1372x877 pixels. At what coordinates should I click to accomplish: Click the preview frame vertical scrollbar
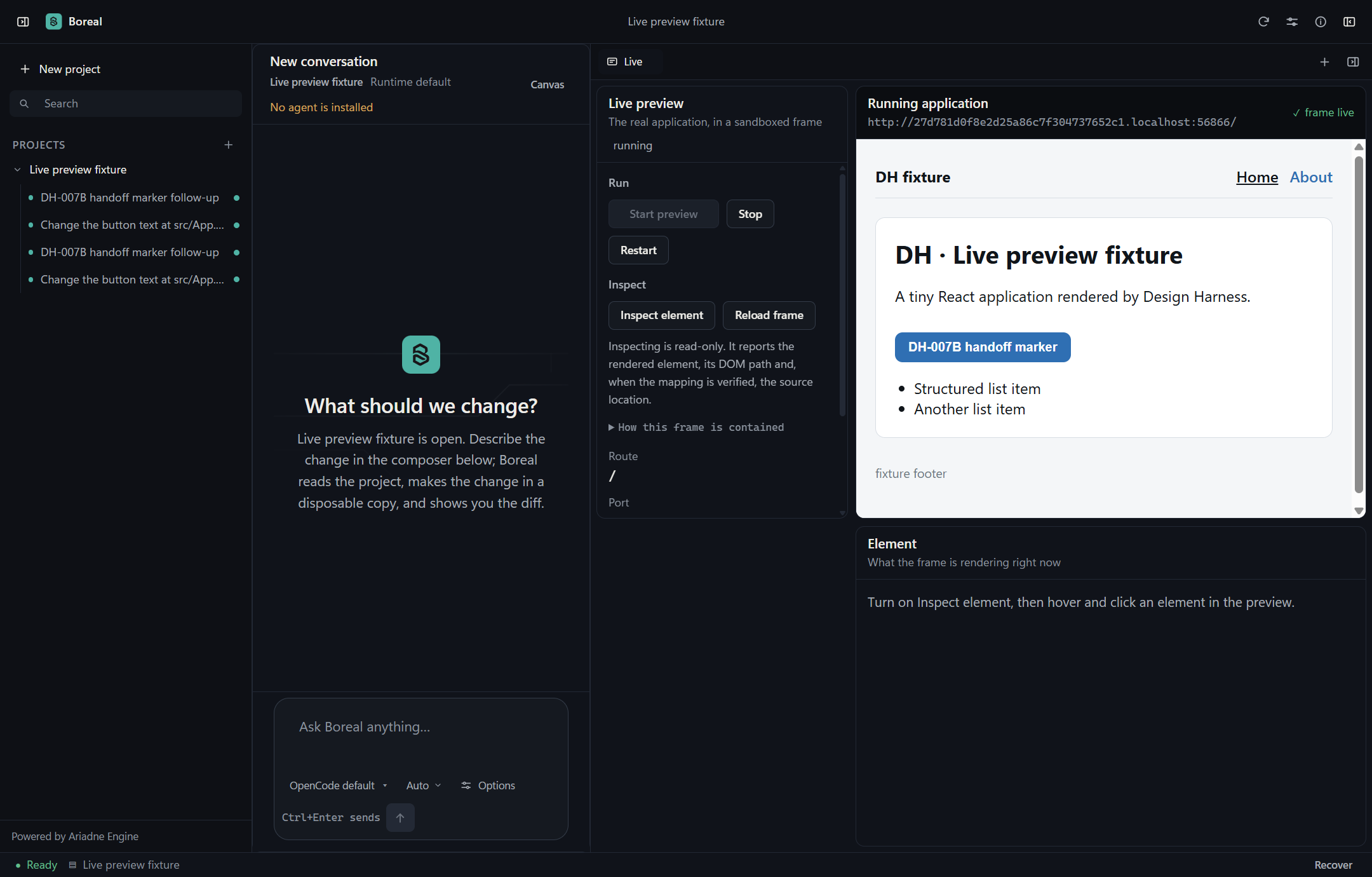[x=1359, y=324]
